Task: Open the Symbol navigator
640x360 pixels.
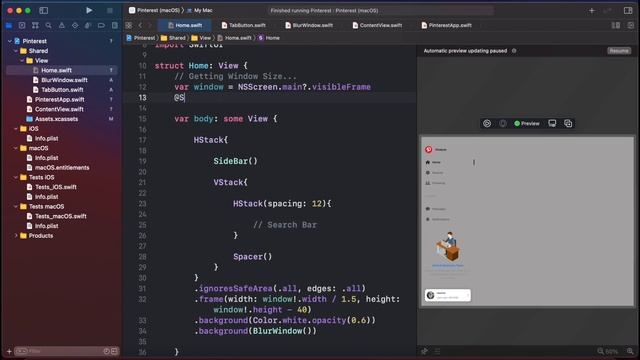Action: [x=35, y=25]
